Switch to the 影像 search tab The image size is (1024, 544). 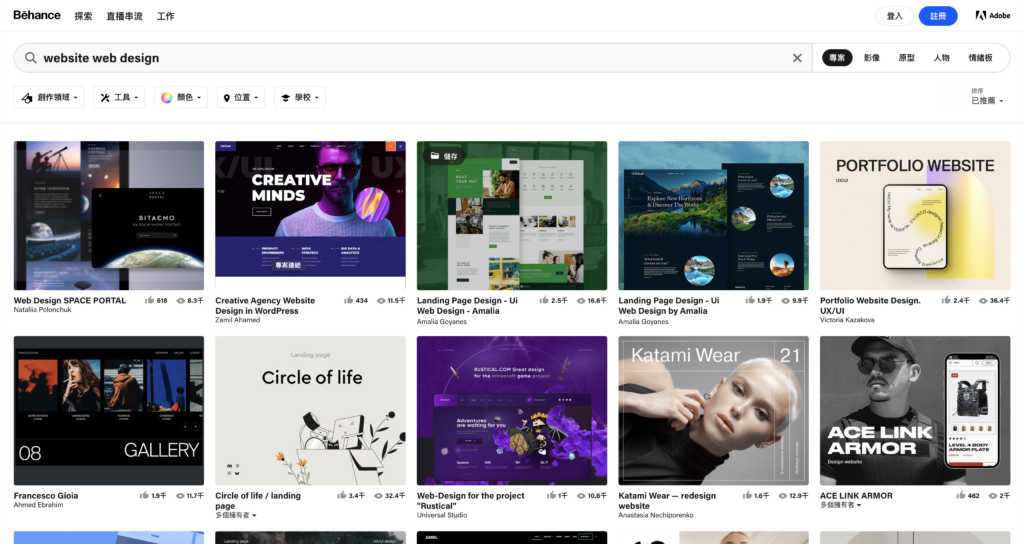pos(872,58)
